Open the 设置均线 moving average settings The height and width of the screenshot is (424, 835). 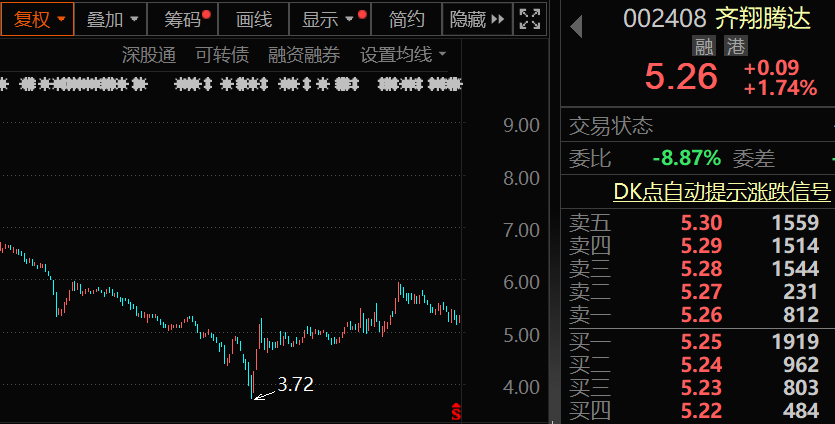(x=402, y=55)
